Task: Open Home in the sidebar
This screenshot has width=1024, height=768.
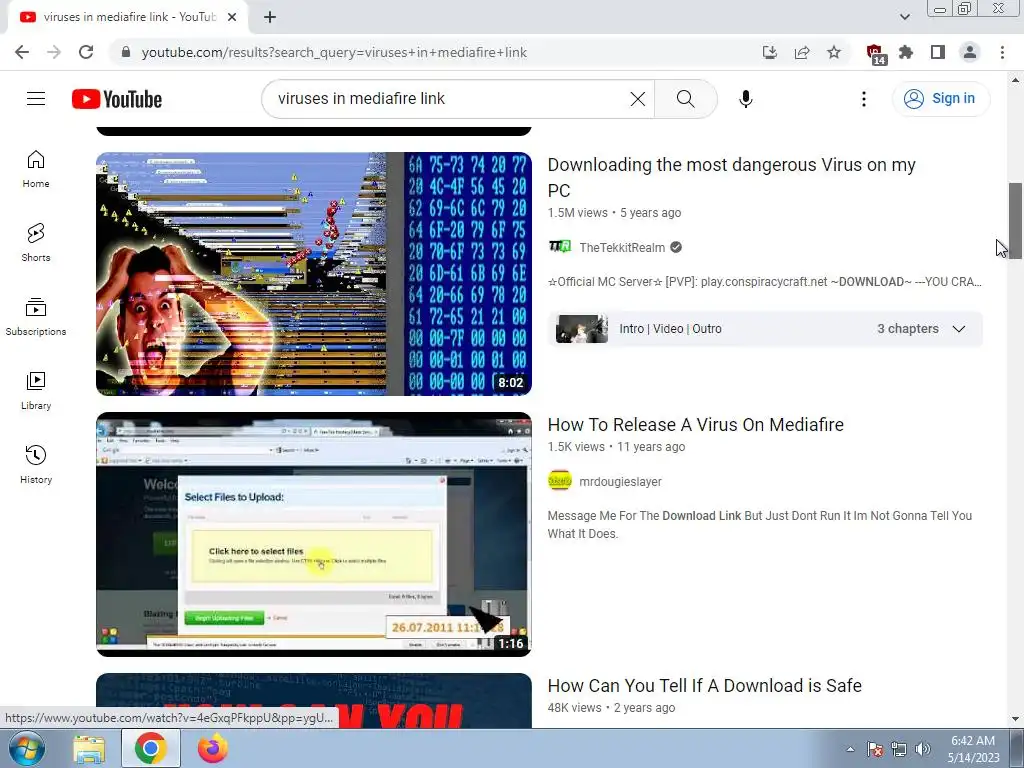Action: (x=36, y=169)
